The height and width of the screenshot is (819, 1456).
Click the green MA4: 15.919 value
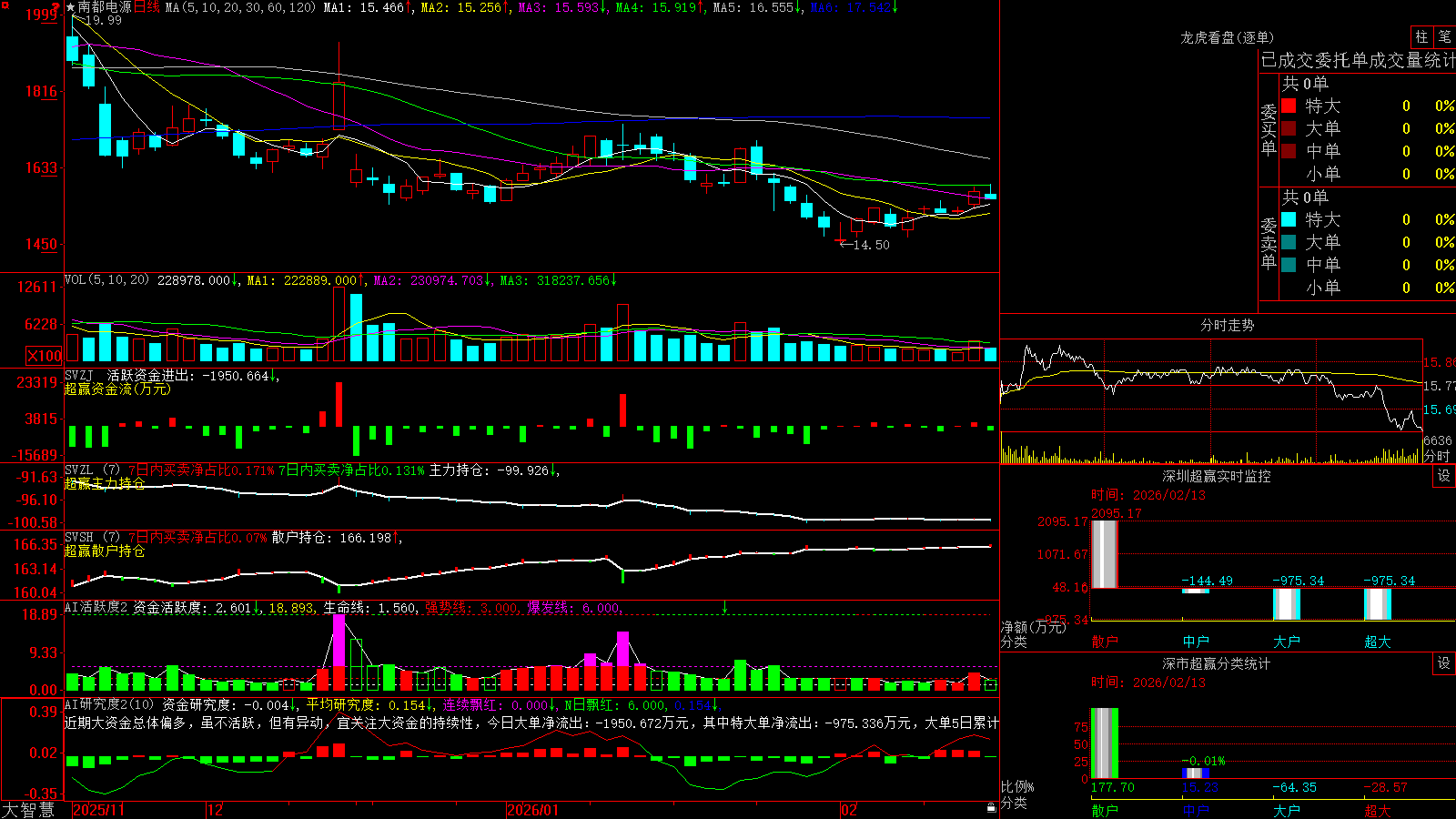tap(656, 7)
